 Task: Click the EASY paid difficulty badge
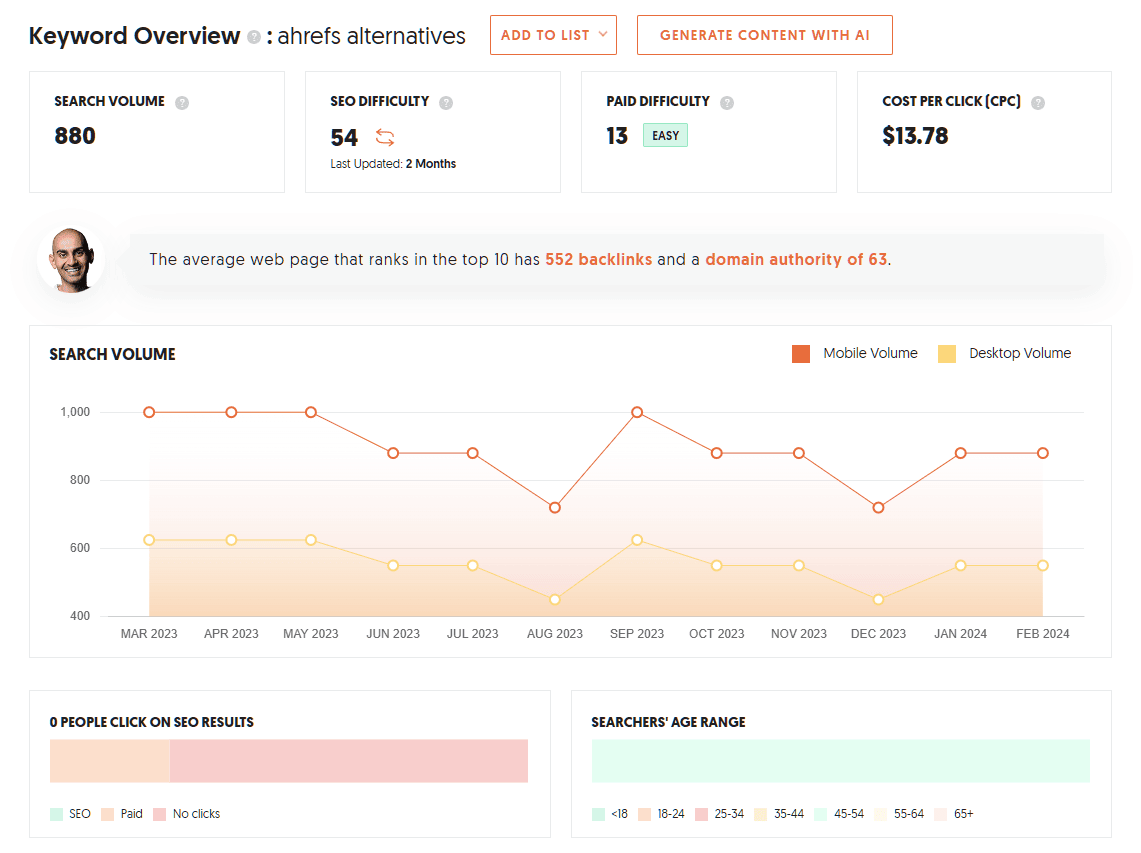click(665, 135)
